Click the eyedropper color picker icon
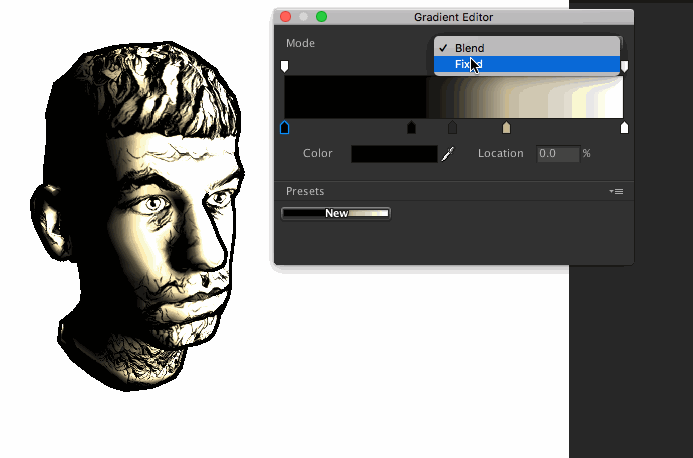693x458 pixels. click(448, 154)
